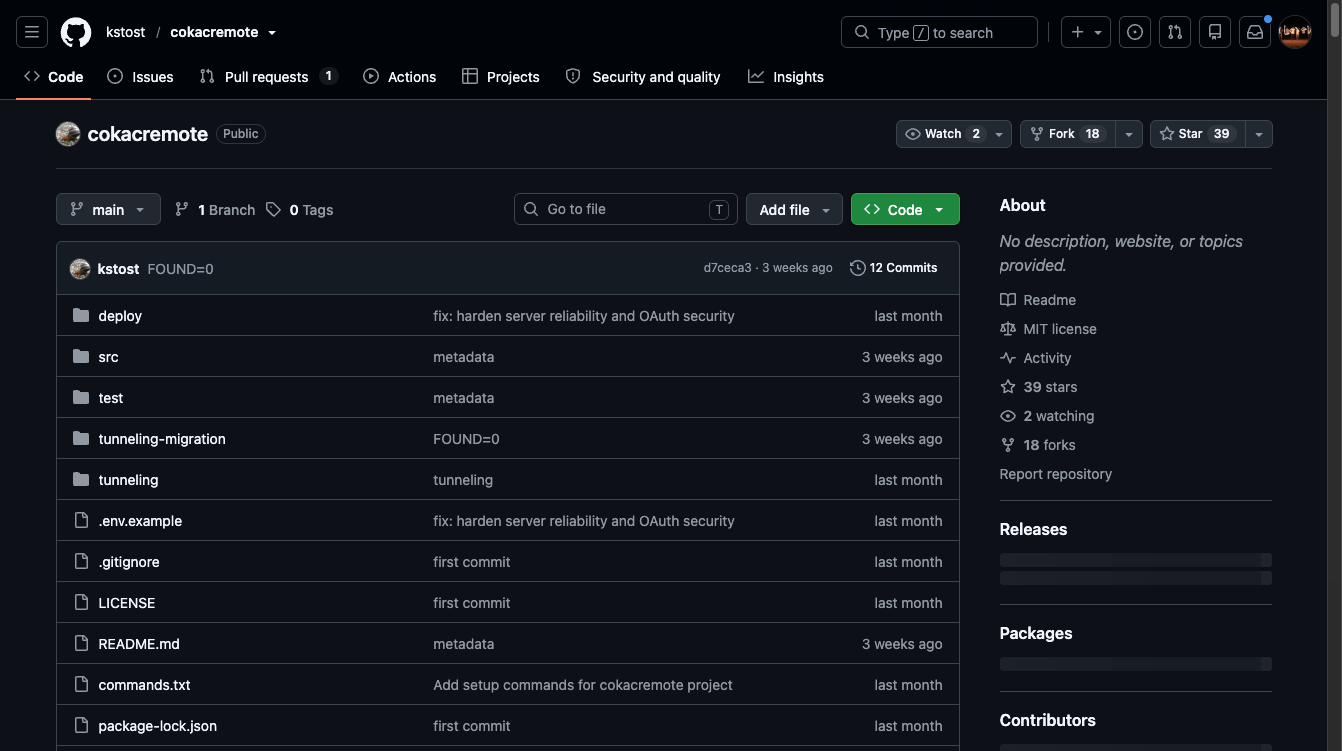Expand the Fork options dropdown arrow
The width and height of the screenshot is (1342, 751).
1129,134
